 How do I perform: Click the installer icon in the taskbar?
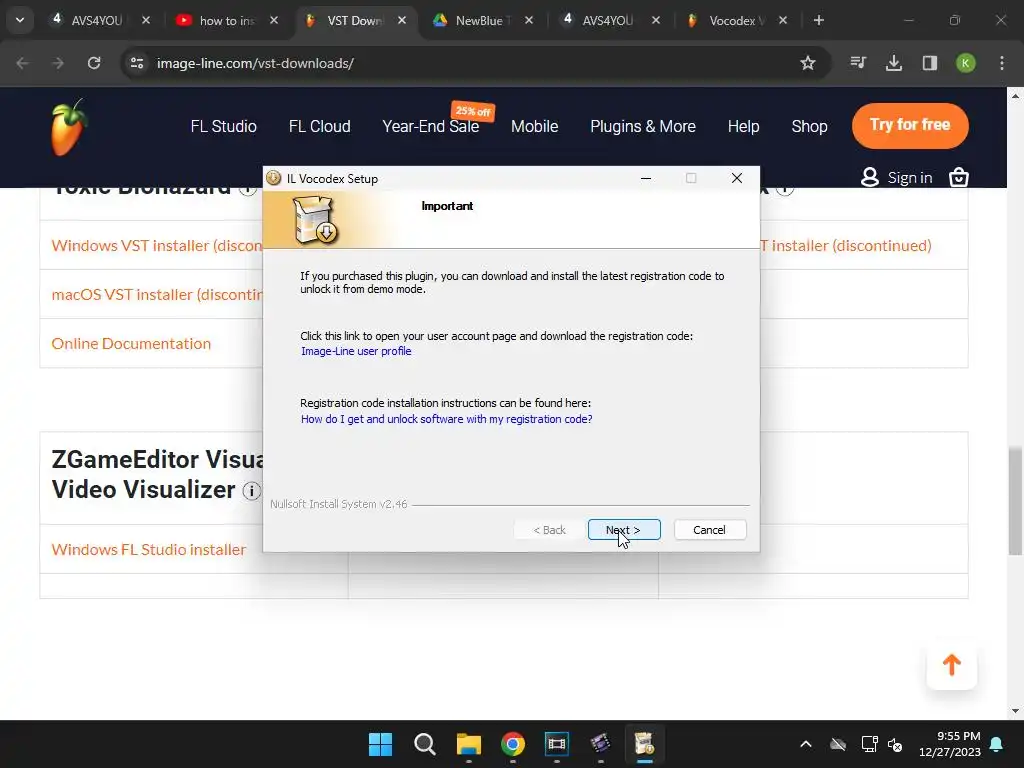coord(645,744)
